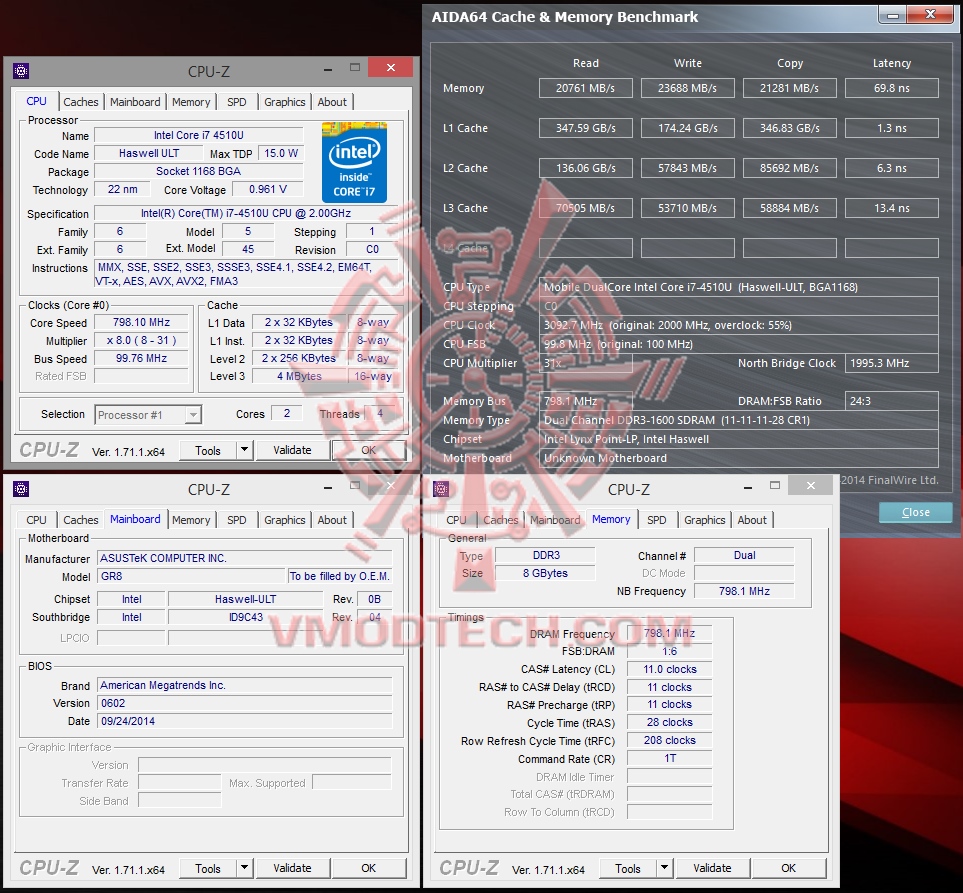Click Validate button in Memory CPU-Z window
Image resolution: width=963 pixels, height=893 pixels.
tap(712, 868)
